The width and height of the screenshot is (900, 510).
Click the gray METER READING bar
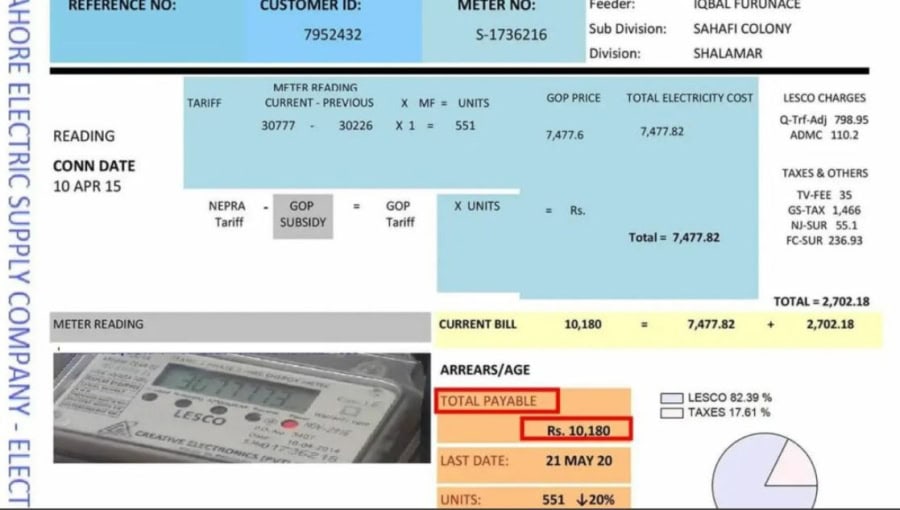[x=240, y=326]
